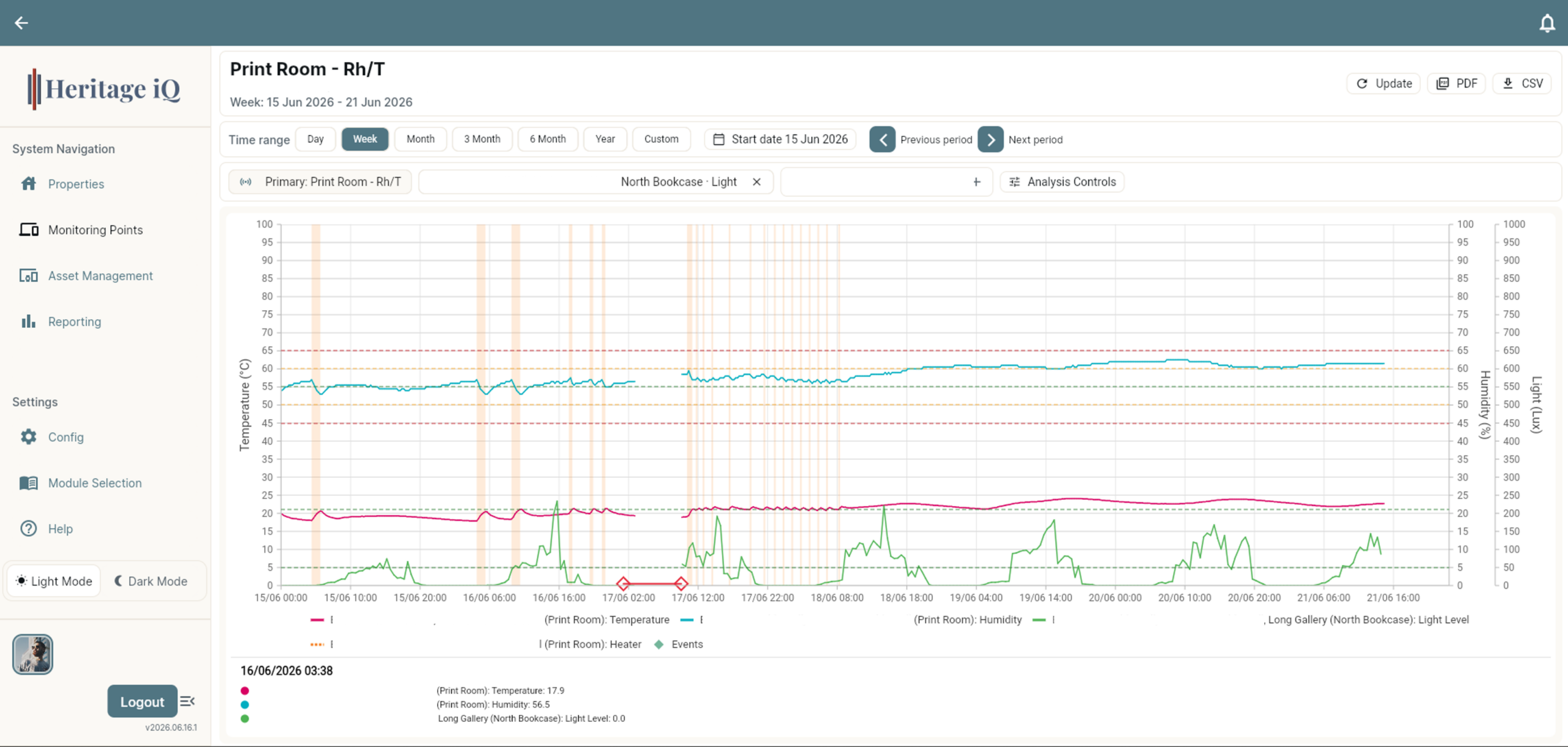Expand Analysis Controls panel
The width and height of the screenshot is (1568, 747).
pyautogui.click(x=1062, y=182)
